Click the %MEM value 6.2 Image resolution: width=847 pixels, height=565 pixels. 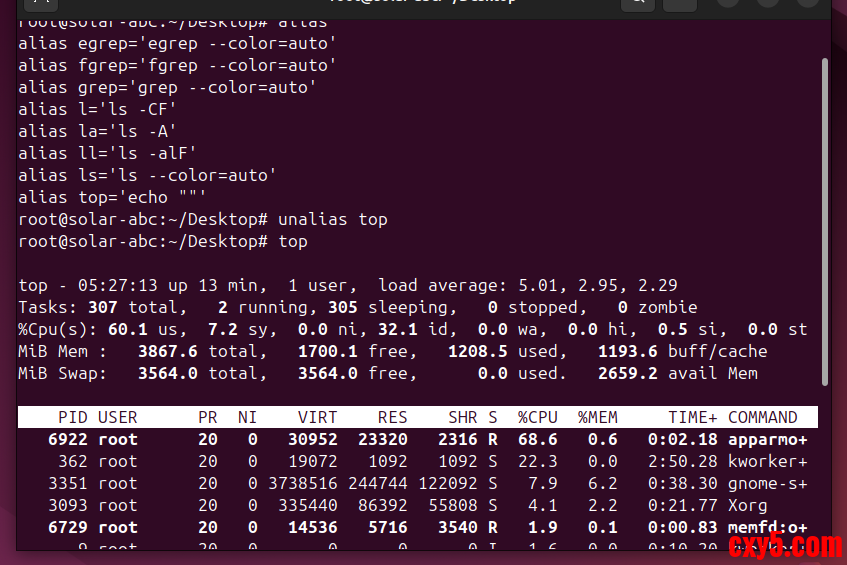[x=602, y=483]
